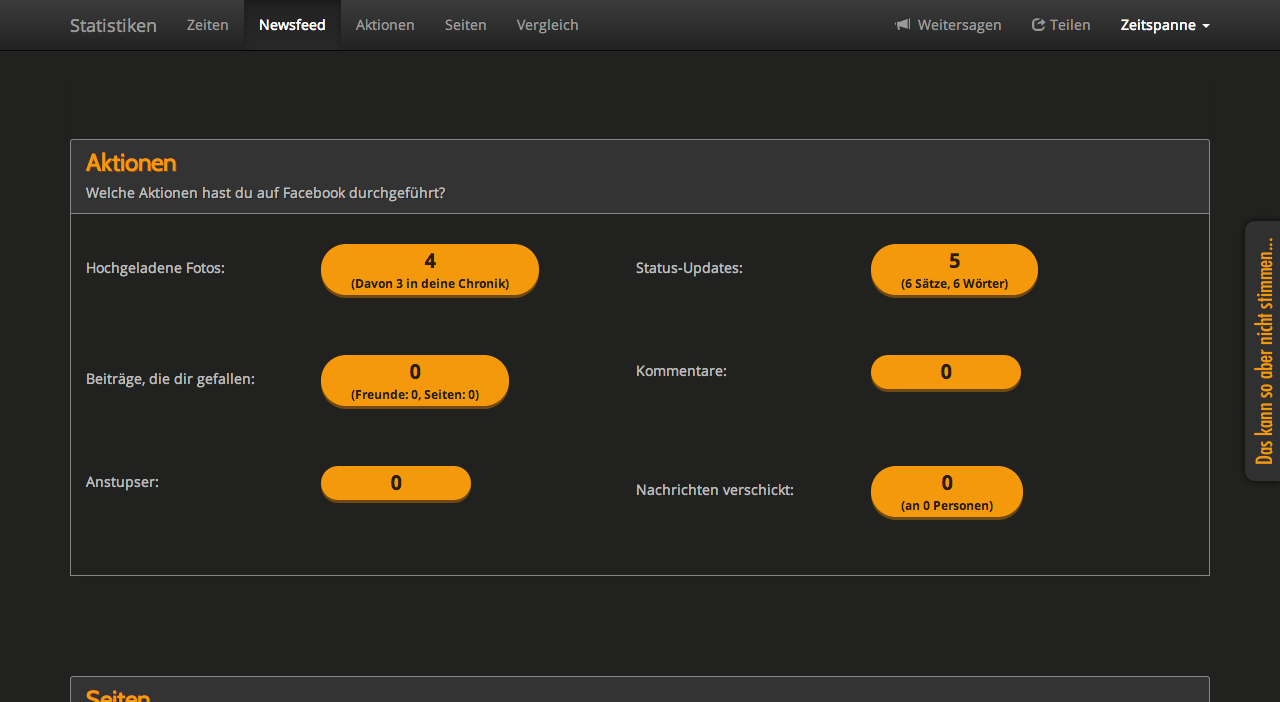Go to the Seiten tab

465,25
